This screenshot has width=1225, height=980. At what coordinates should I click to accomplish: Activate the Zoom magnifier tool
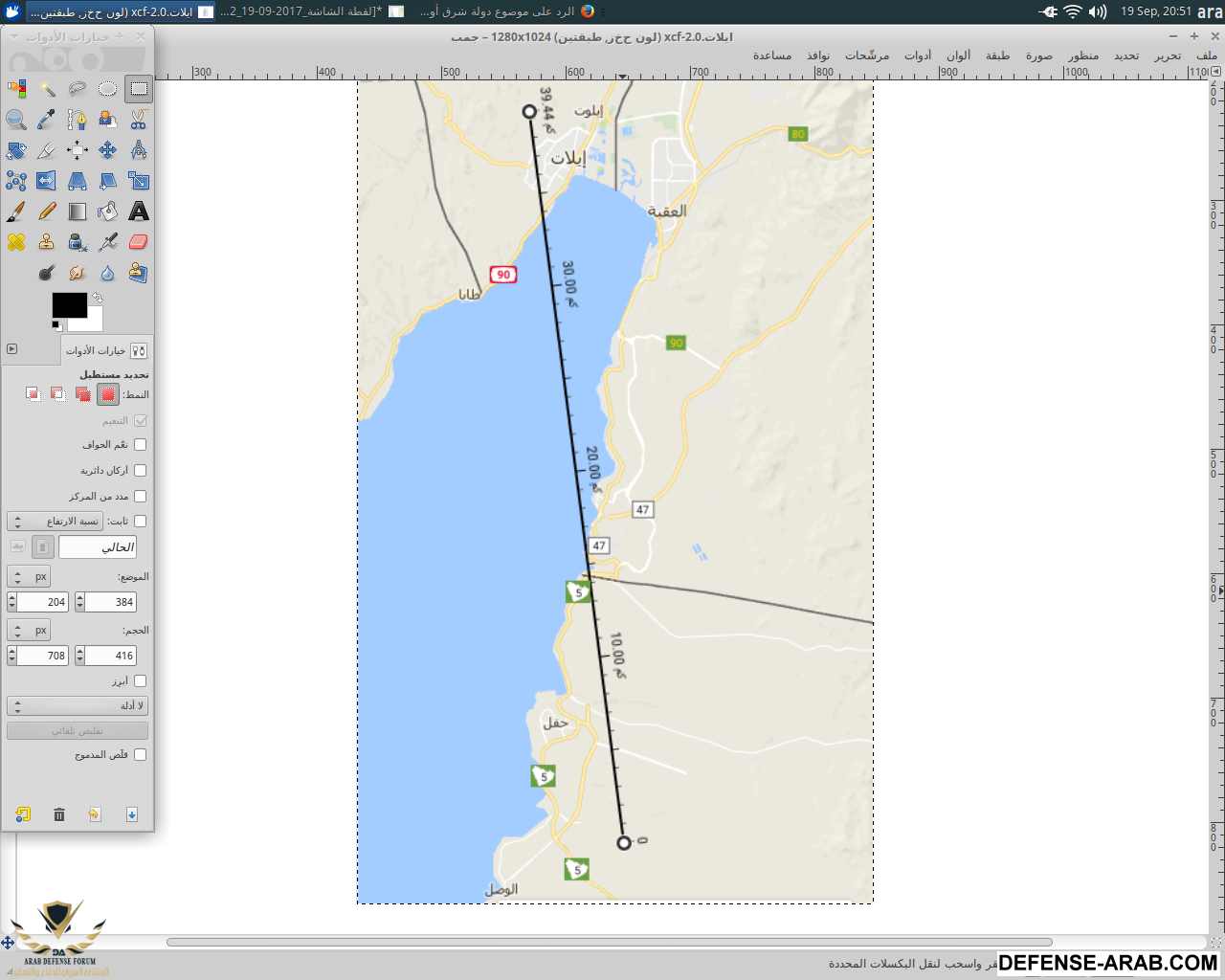16,120
